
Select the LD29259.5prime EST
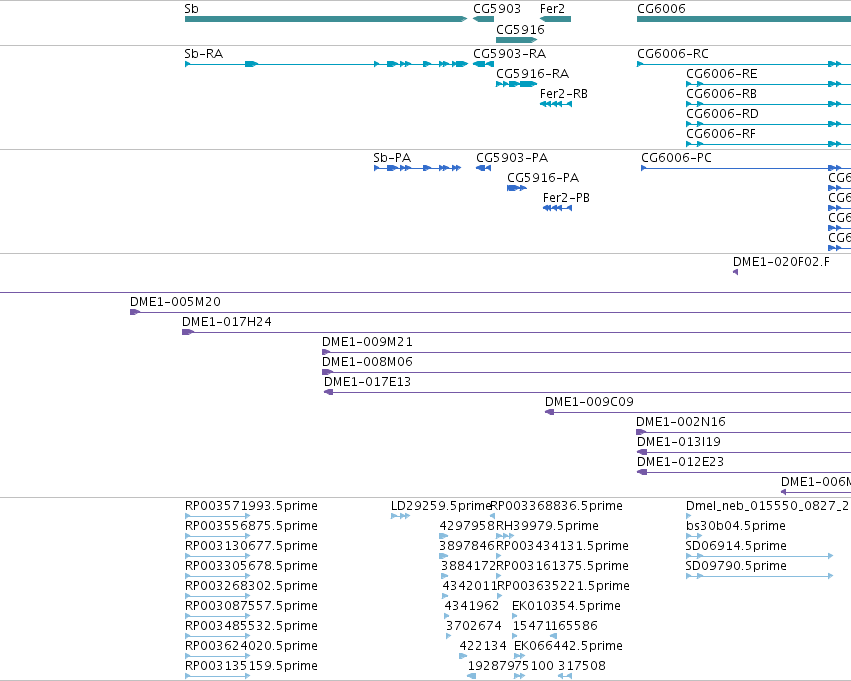point(401,516)
